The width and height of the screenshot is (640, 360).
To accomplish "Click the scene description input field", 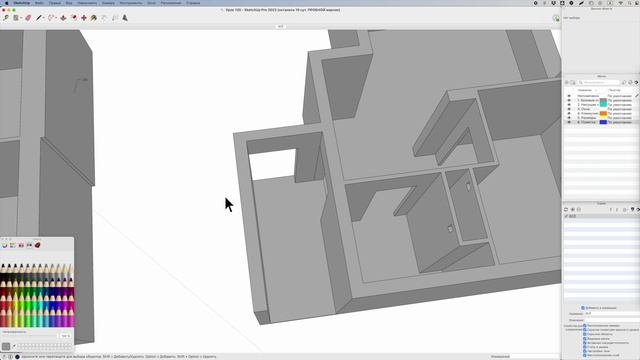I will tap(612, 320).
